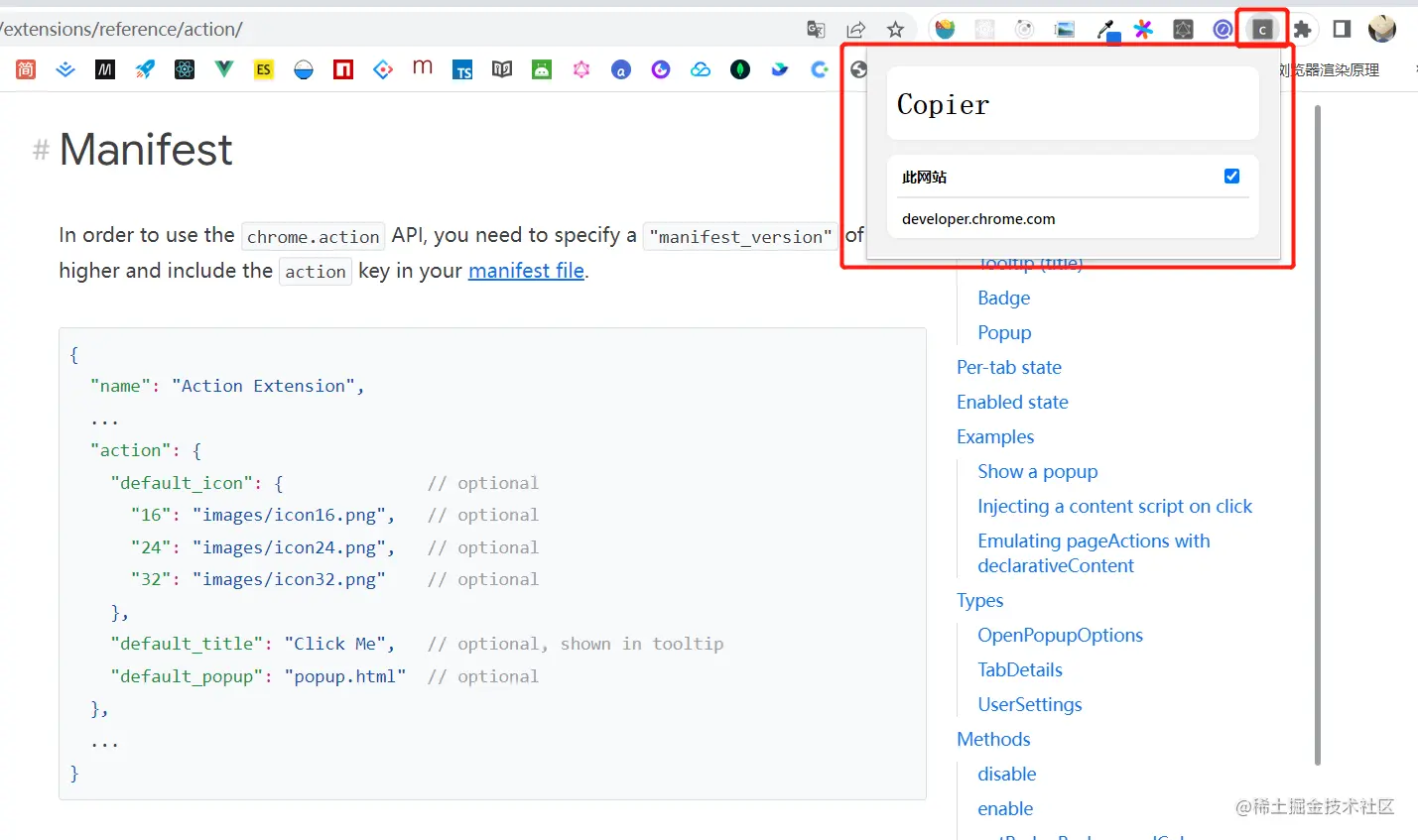This screenshot has width=1418, height=840.
Task: Click the Manifest heading text
Action: (146, 150)
